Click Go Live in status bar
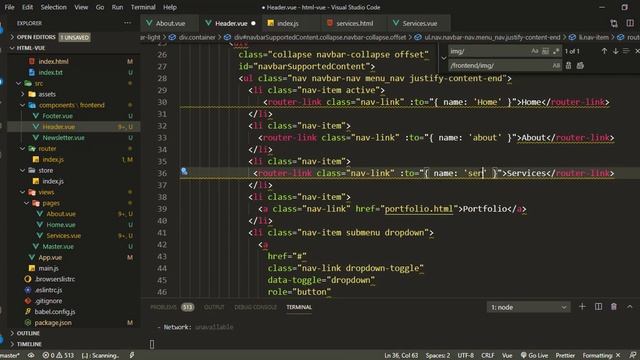This screenshot has height=360, width=640. 534,355
